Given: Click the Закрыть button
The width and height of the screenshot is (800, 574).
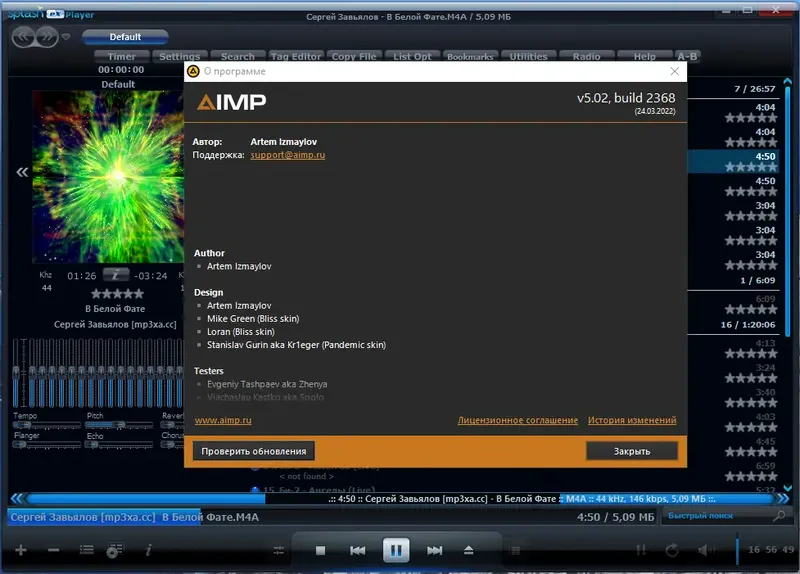Looking at the screenshot, I should pos(632,451).
